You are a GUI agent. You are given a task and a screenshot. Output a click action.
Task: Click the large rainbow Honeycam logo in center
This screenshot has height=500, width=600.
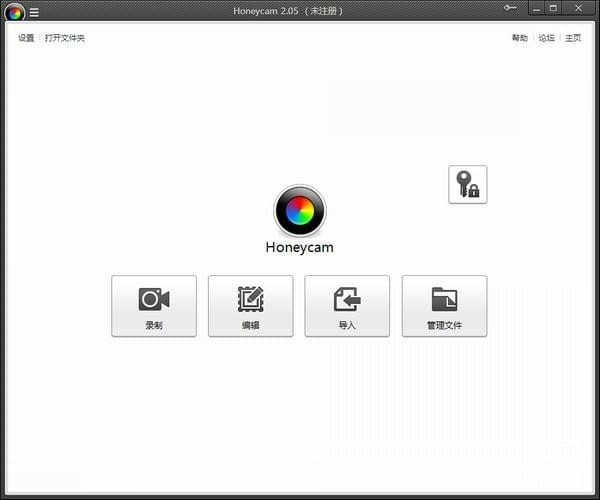[x=299, y=210]
